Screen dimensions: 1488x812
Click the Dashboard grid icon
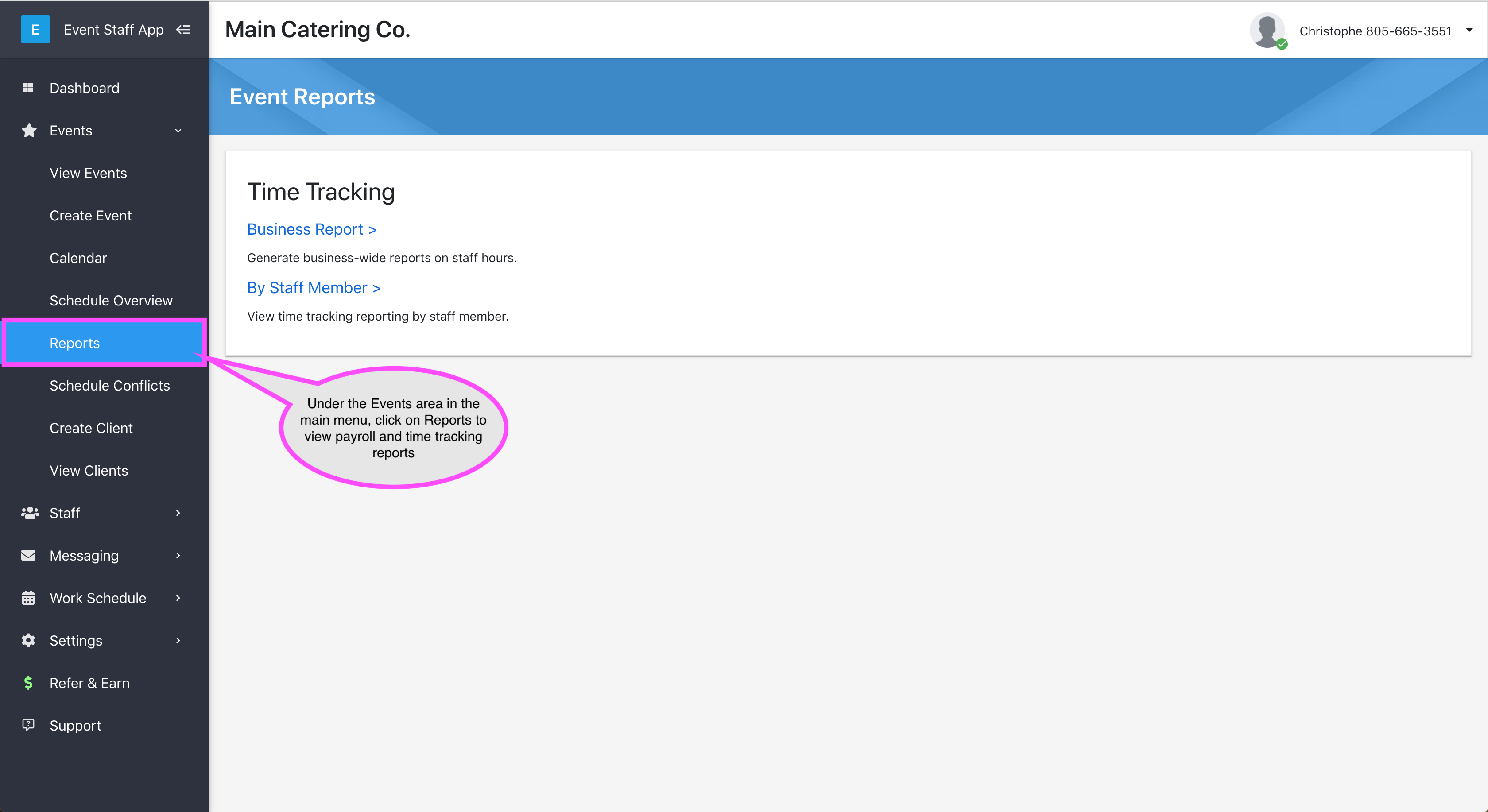28,88
